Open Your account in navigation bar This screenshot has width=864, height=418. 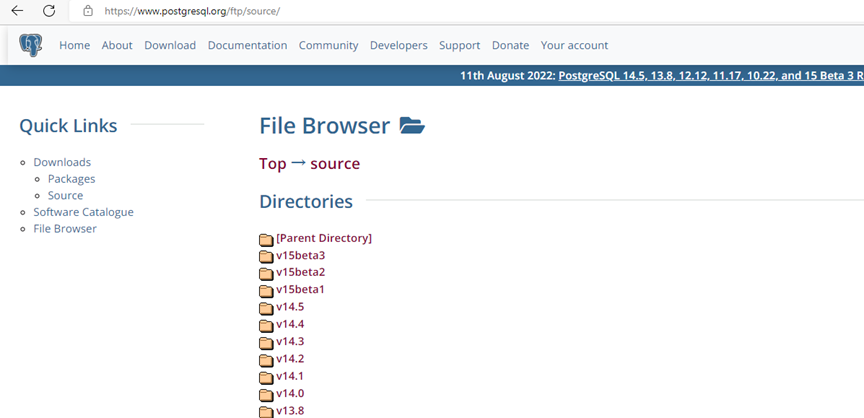574,45
